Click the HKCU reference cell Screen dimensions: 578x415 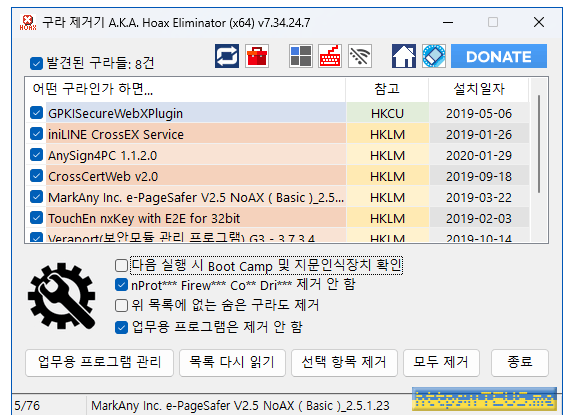[x=387, y=114]
